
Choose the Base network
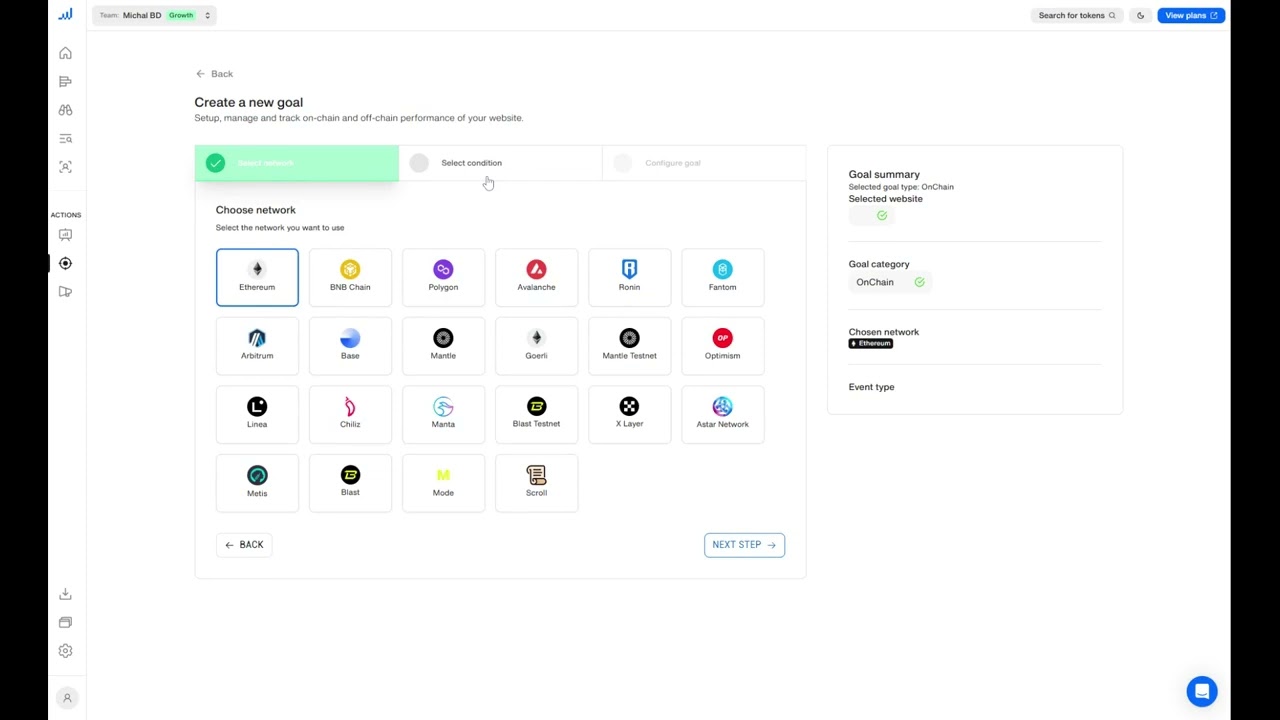tap(350, 345)
